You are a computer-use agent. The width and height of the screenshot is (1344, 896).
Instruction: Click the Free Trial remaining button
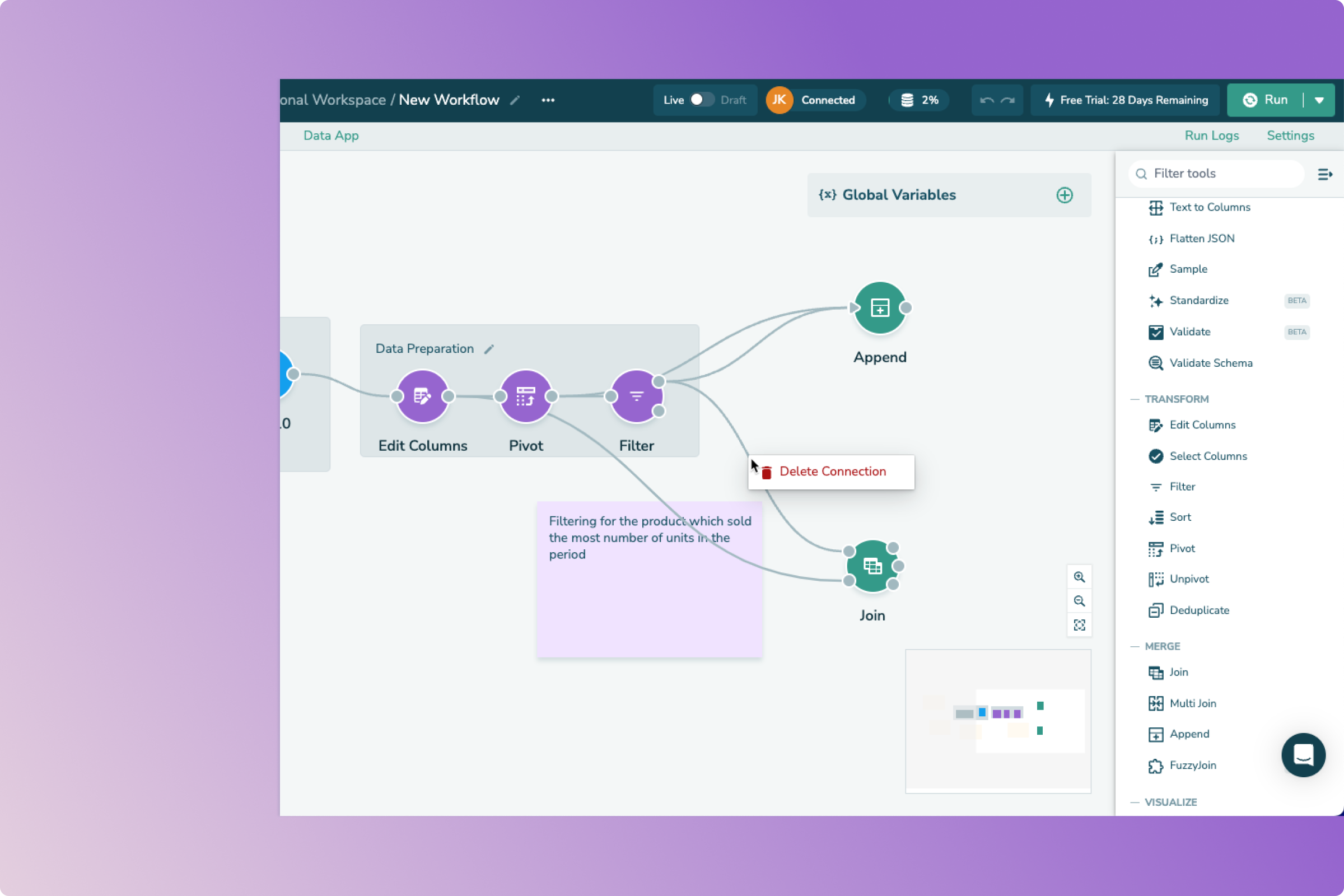click(x=1125, y=101)
